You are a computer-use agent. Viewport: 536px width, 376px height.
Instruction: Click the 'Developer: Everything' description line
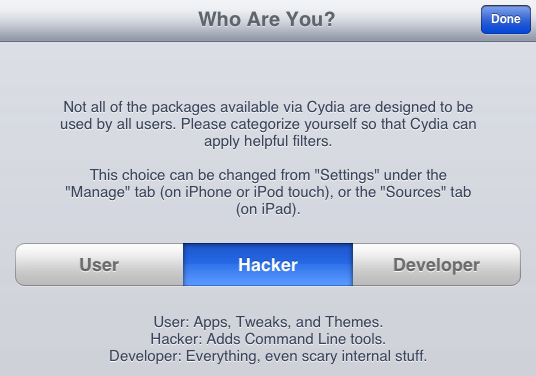(268, 356)
